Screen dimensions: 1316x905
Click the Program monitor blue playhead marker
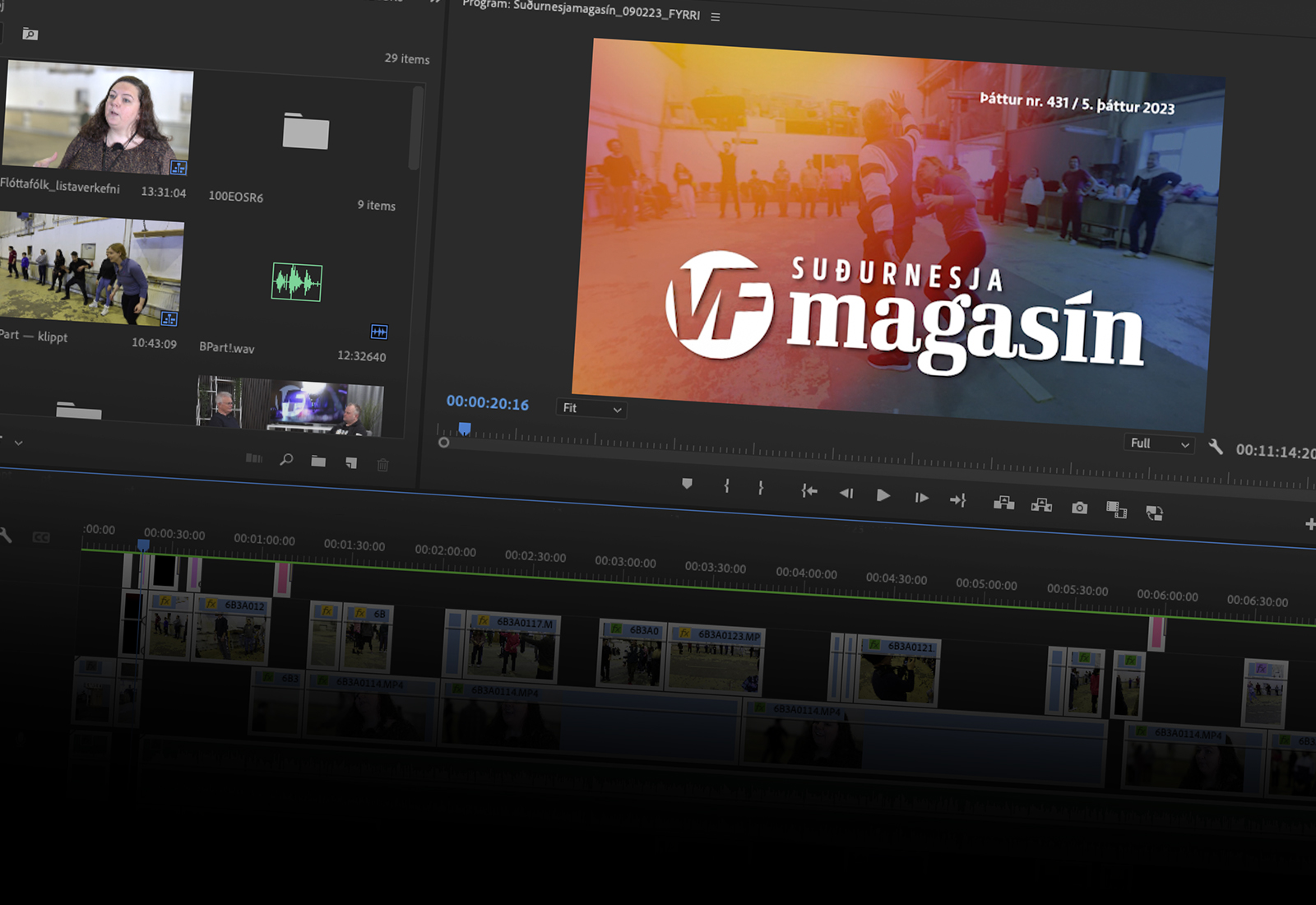[x=465, y=429]
